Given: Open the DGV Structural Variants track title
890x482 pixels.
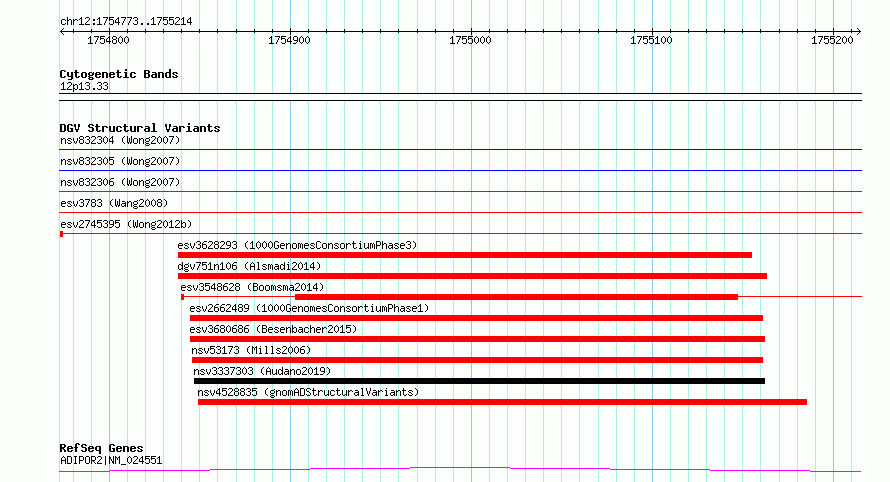Looking at the screenshot, I should 140,128.
